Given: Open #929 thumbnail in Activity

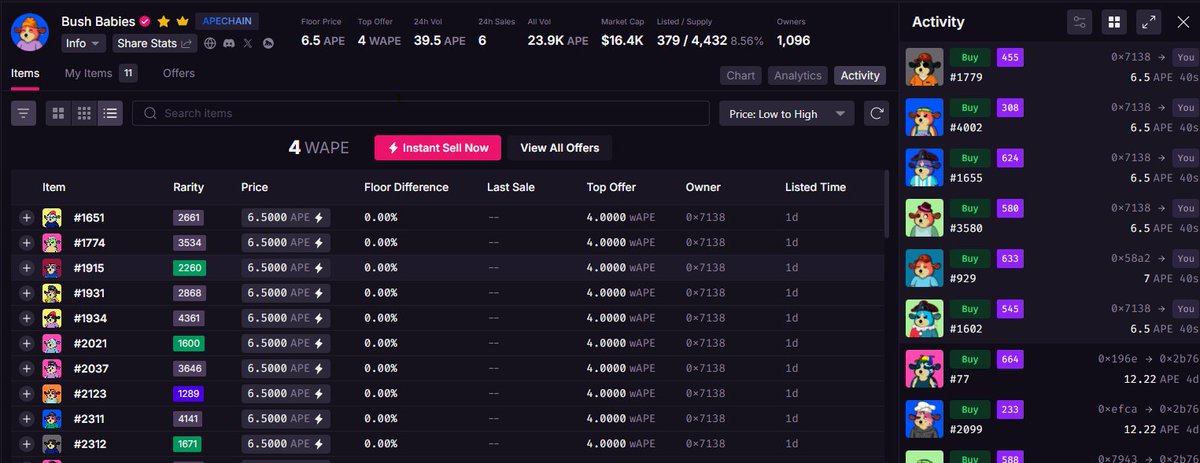Looking at the screenshot, I should pos(924,268).
